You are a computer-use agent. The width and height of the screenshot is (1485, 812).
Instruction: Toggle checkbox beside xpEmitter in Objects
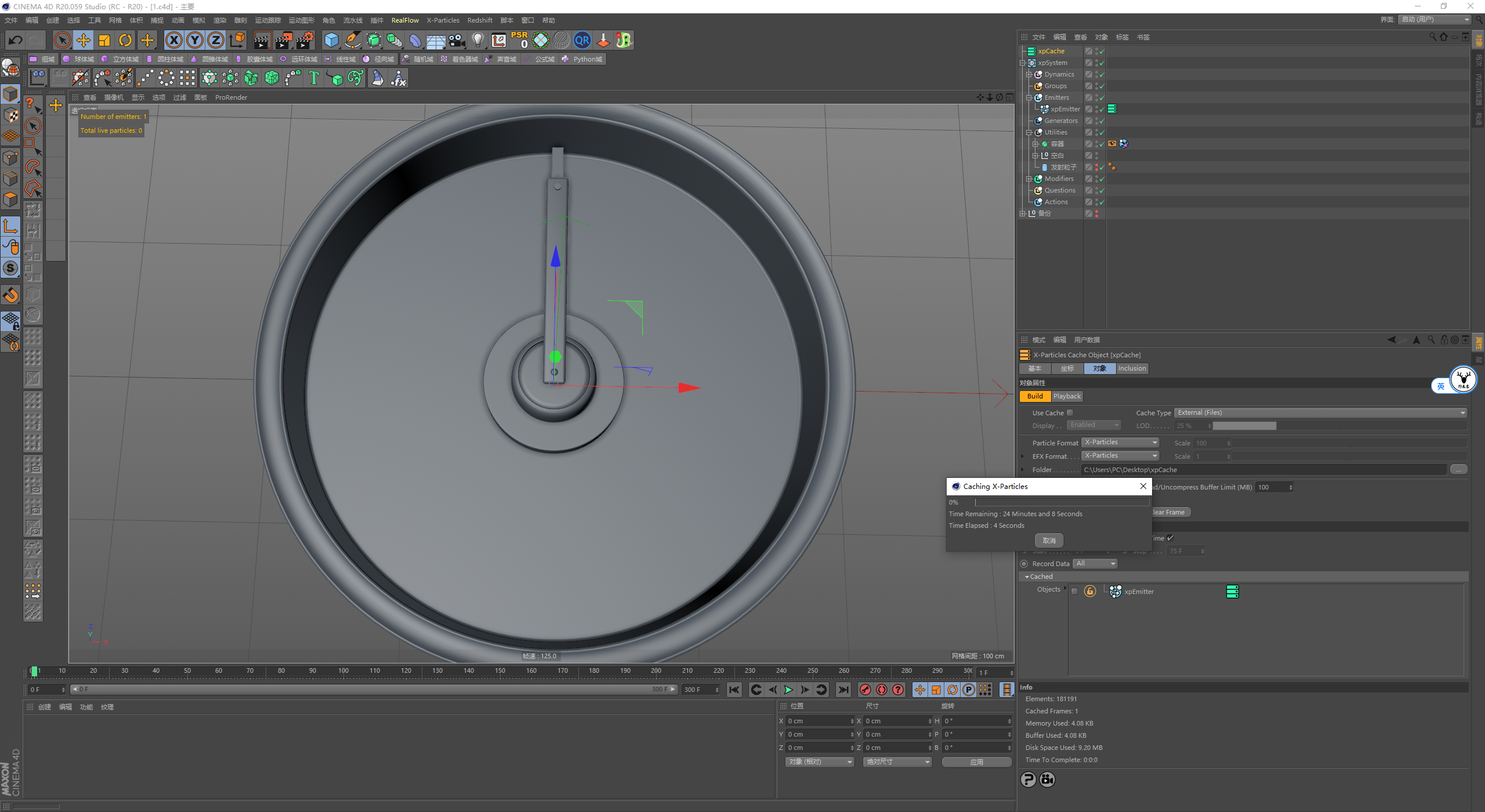(1074, 592)
